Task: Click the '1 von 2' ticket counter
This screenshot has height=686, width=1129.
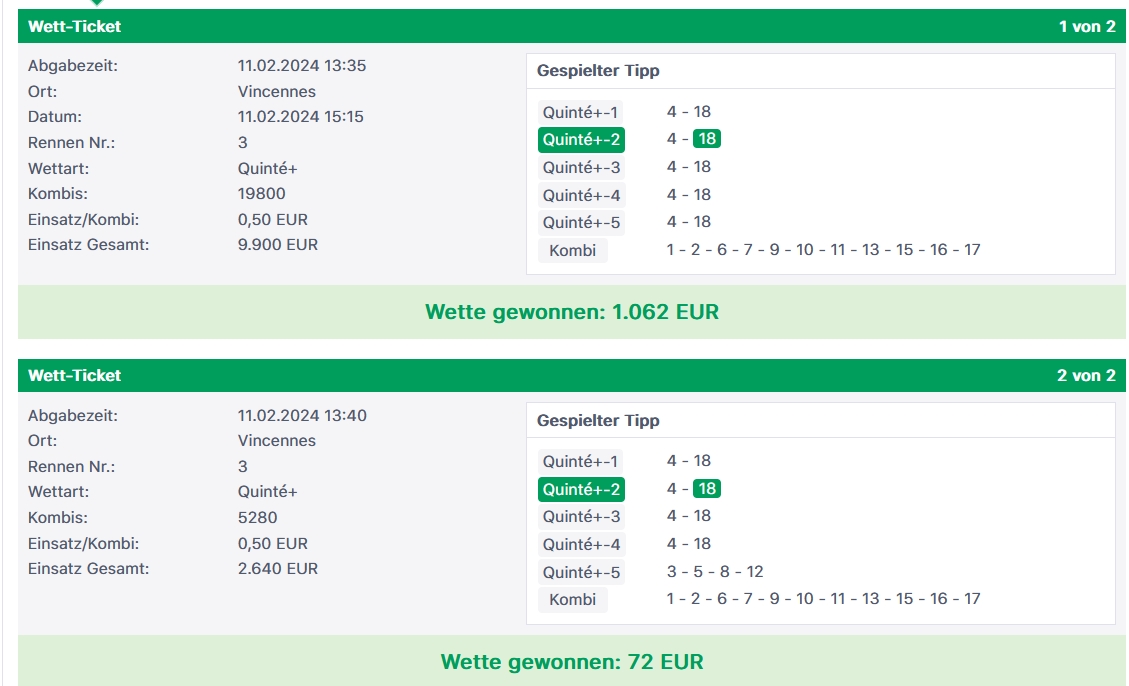Action: pos(1087,27)
